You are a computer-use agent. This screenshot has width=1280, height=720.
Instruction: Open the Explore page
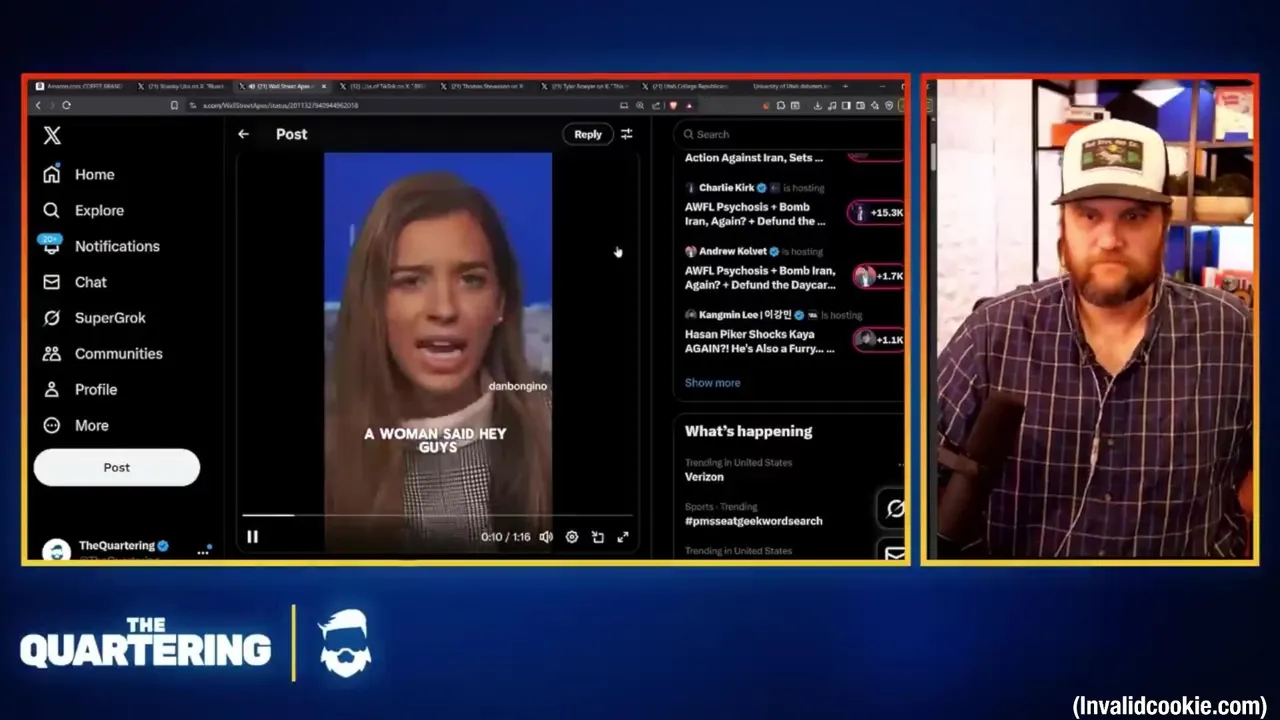[84, 210]
